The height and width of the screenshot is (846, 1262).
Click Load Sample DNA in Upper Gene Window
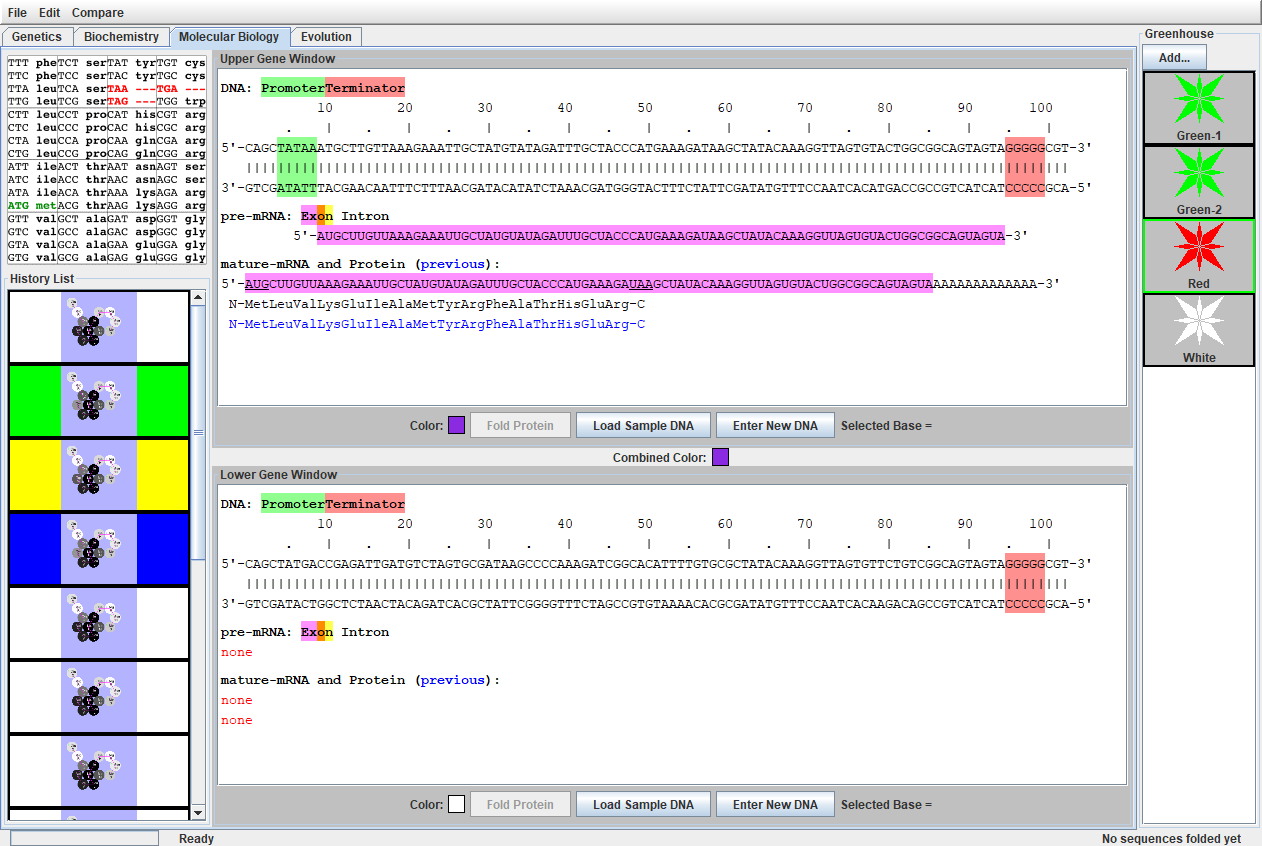click(642, 425)
